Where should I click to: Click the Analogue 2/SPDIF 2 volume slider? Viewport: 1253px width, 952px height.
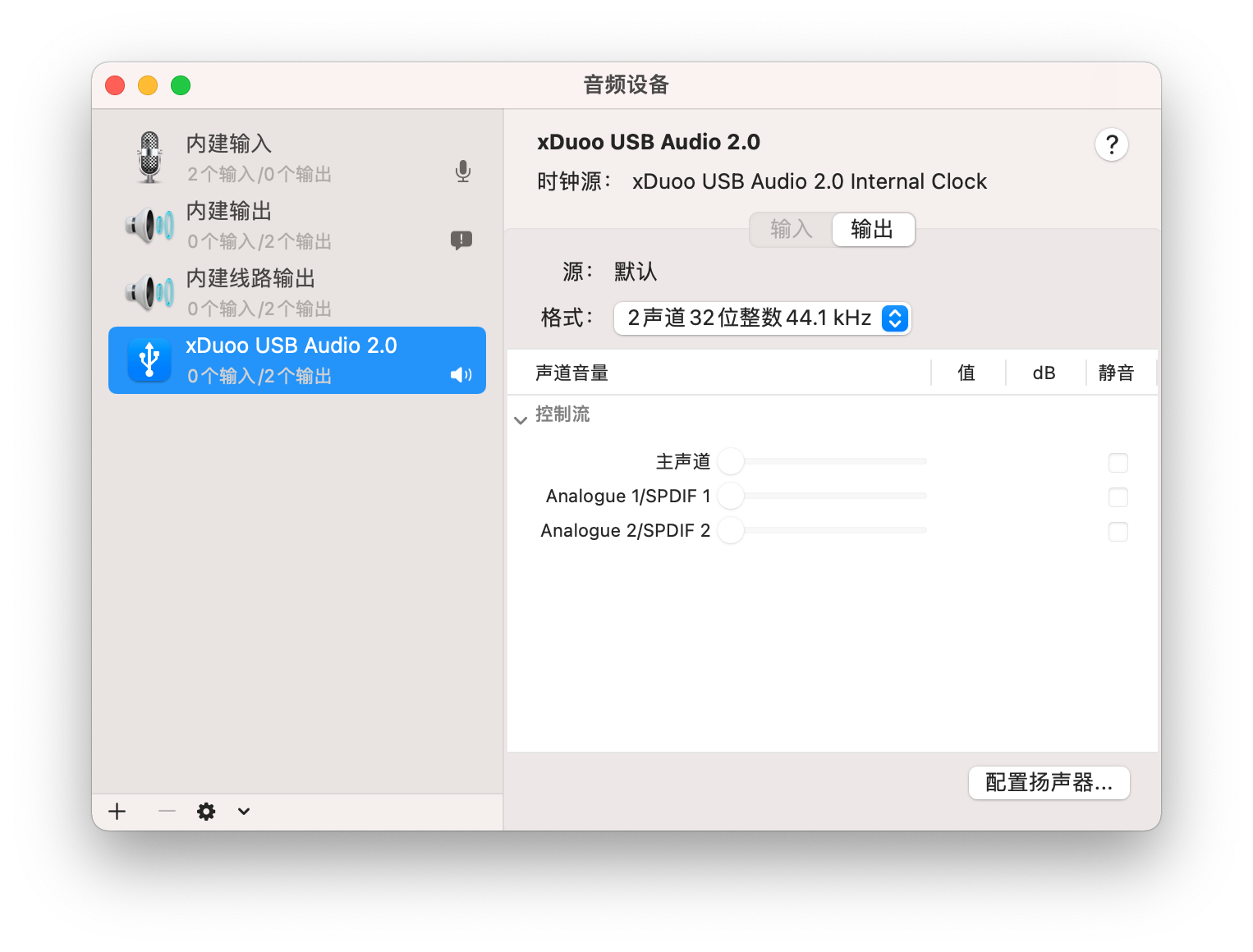pyautogui.click(x=823, y=530)
